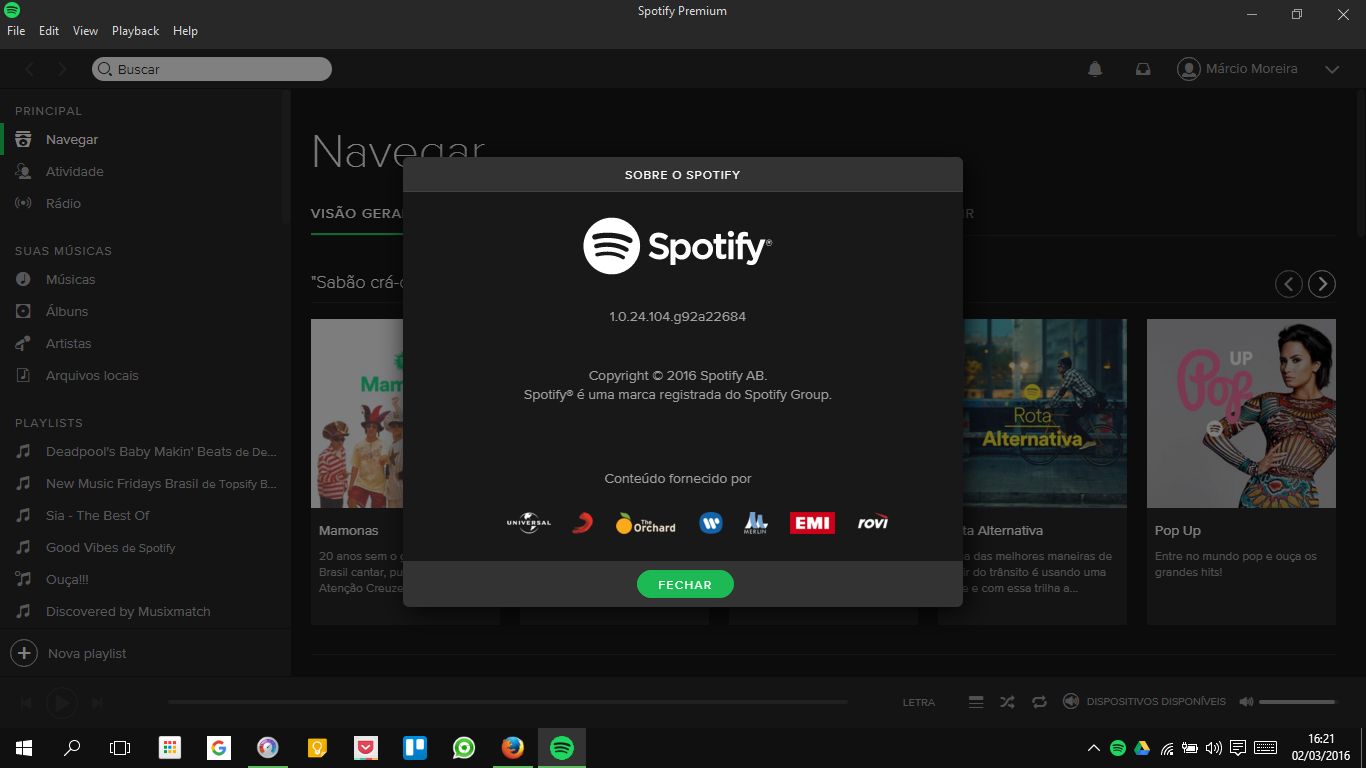Launch Firefox from the taskbar

tap(513, 748)
